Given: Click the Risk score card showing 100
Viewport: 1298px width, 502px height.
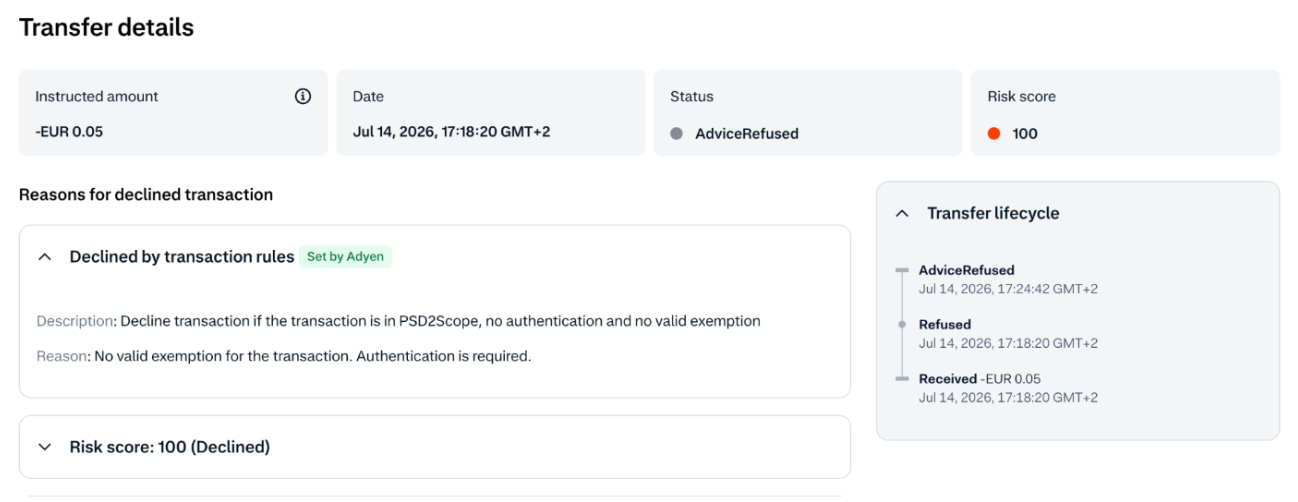Looking at the screenshot, I should tap(1125, 113).
